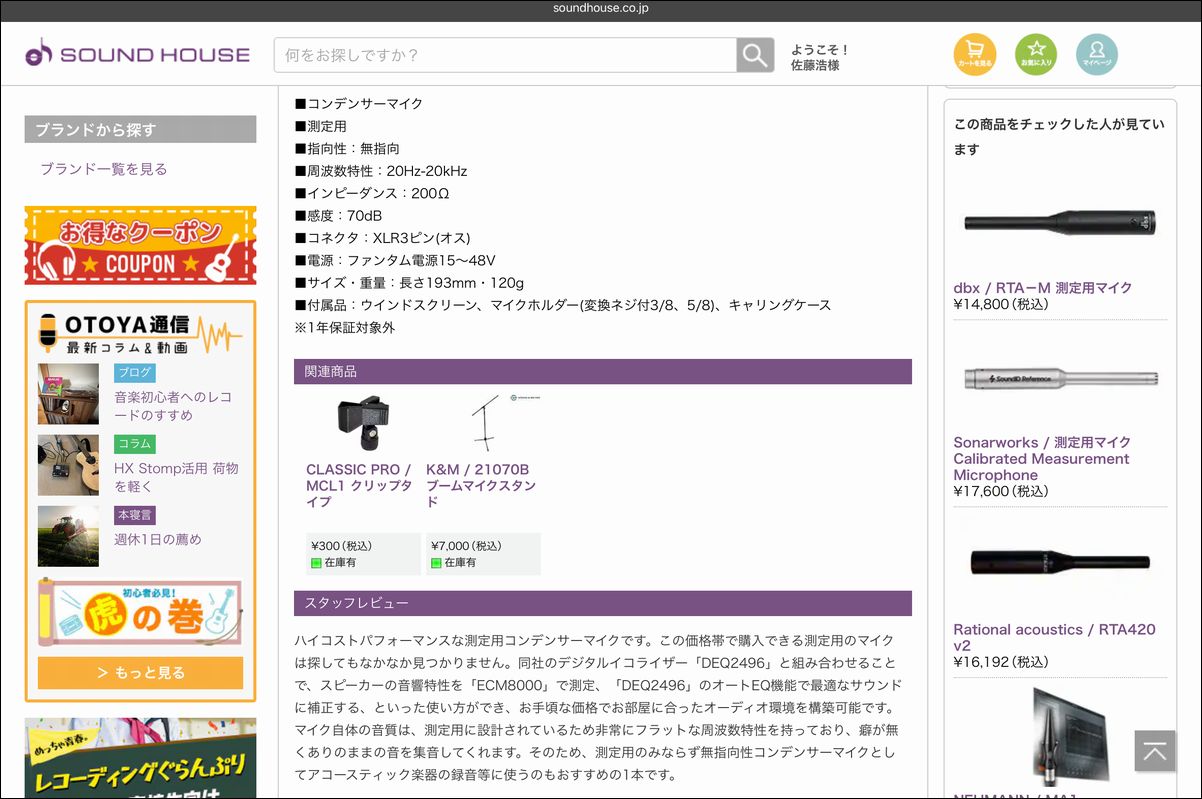The height and width of the screenshot is (799, 1202).
Task: Select the ¥16,192(税込) price text
Action: tap(1001, 662)
